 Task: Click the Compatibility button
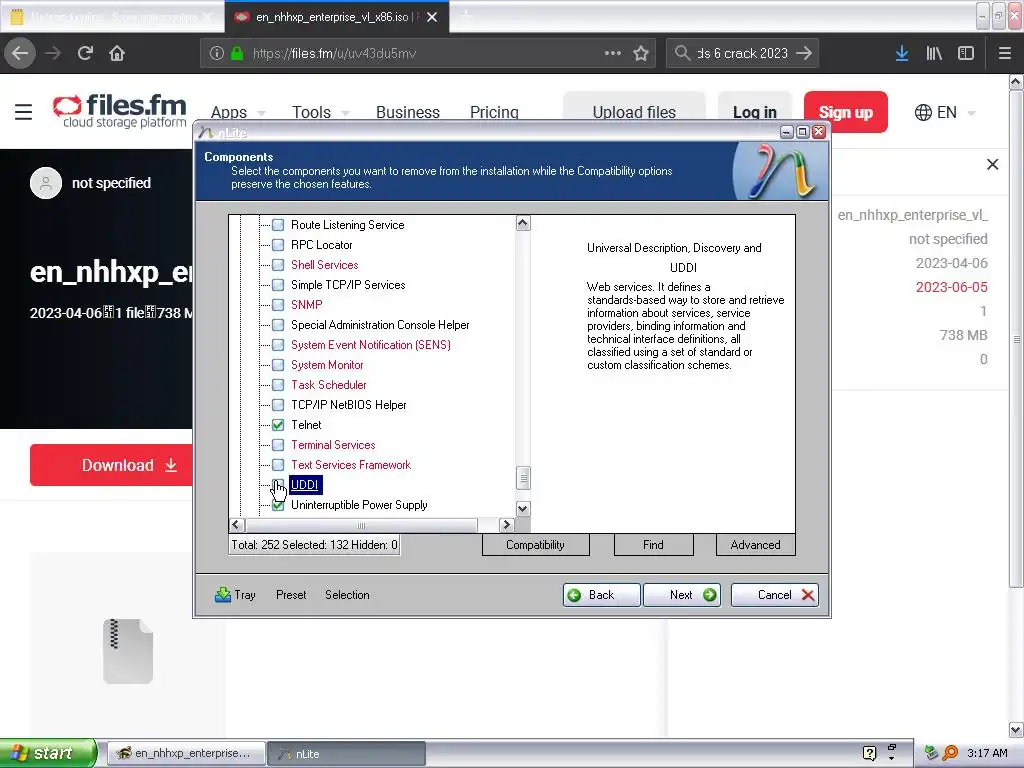point(536,545)
